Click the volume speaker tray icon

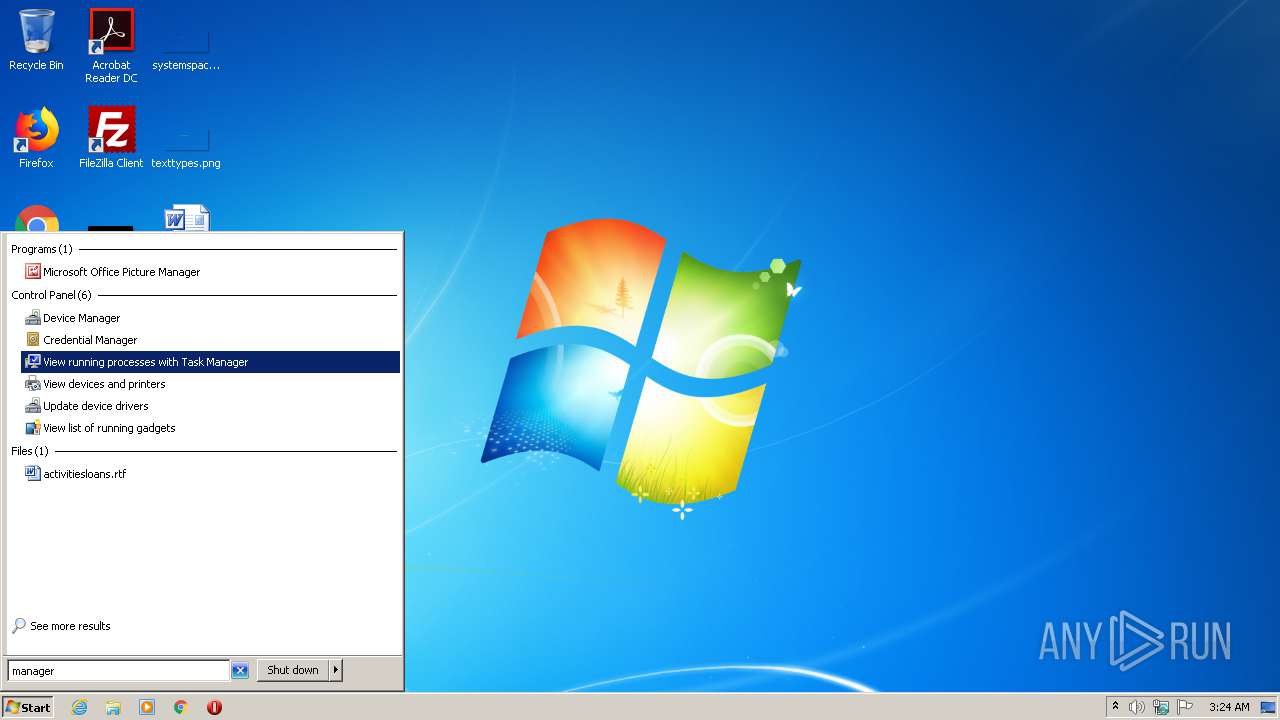coord(1136,707)
